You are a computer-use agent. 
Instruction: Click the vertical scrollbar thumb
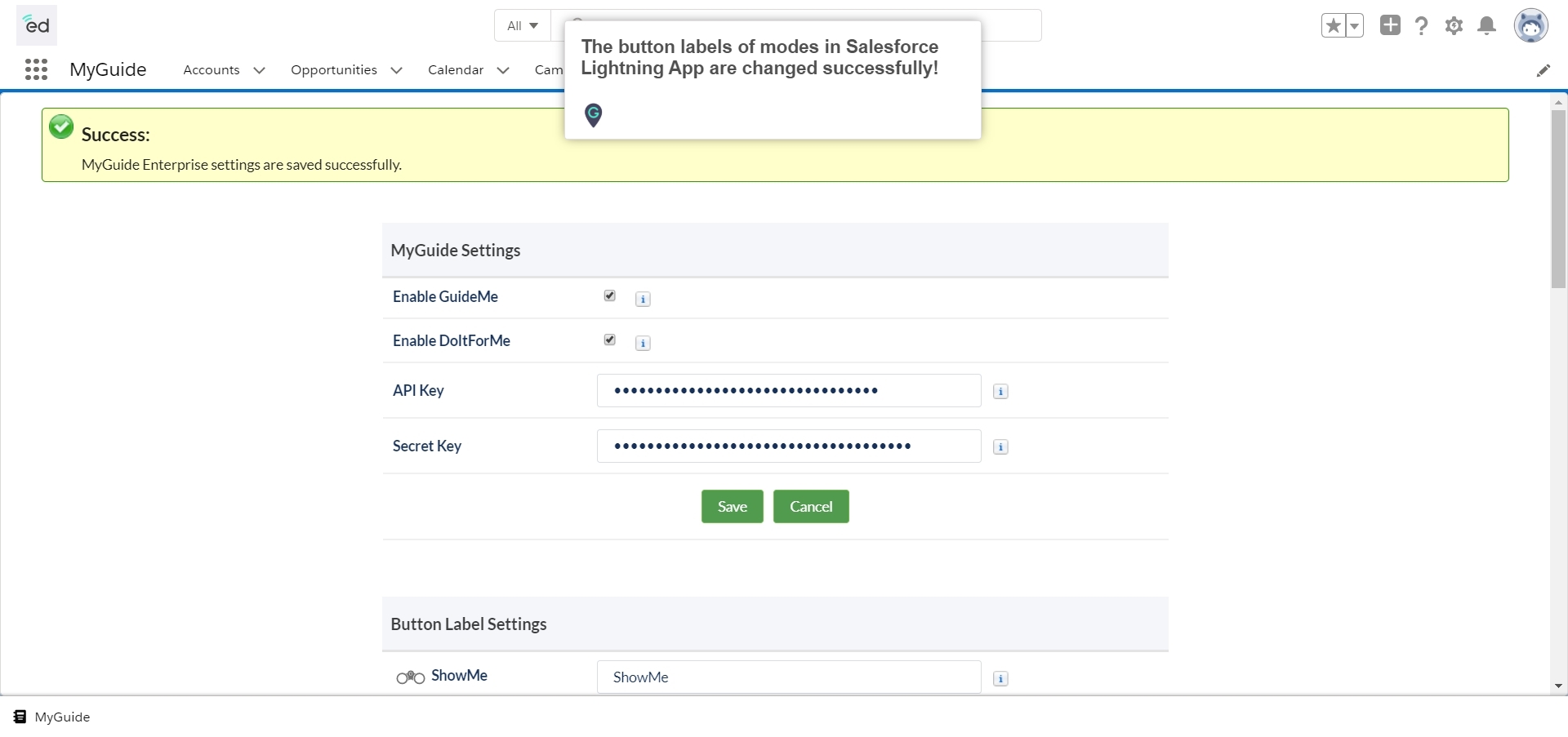1558,198
